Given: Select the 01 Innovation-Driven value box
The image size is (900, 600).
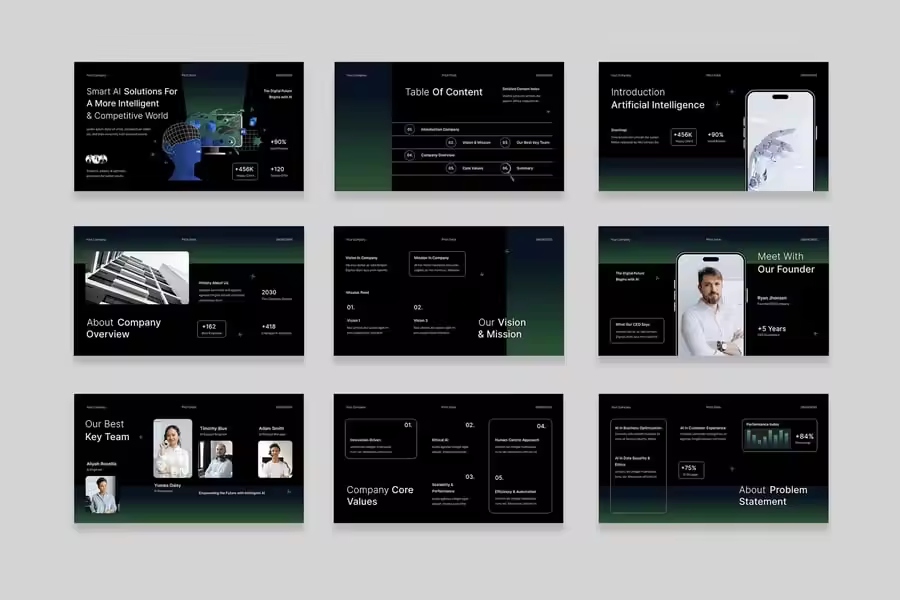Looking at the screenshot, I should [x=381, y=439].
